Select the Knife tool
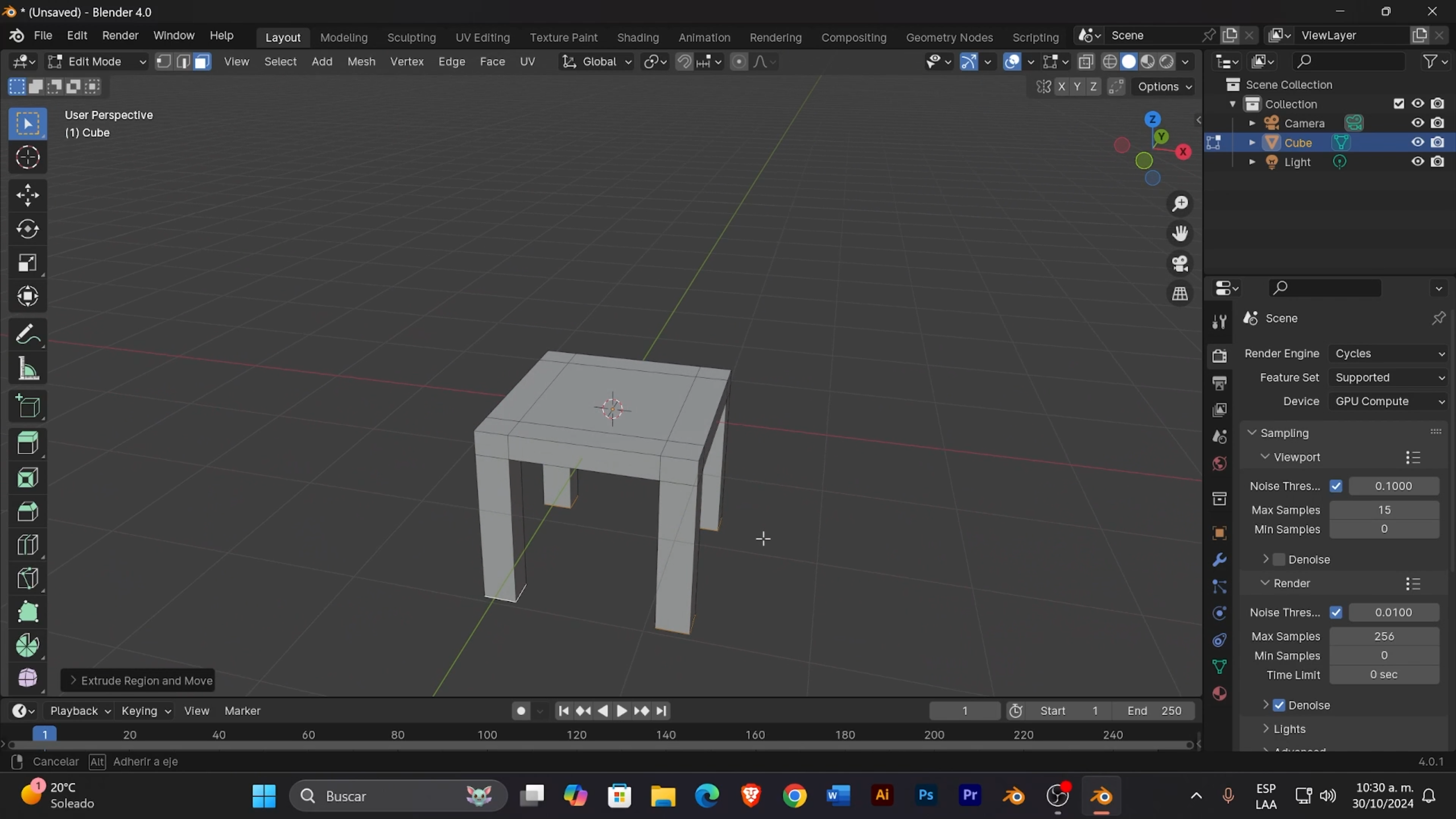 coord(27,578)
